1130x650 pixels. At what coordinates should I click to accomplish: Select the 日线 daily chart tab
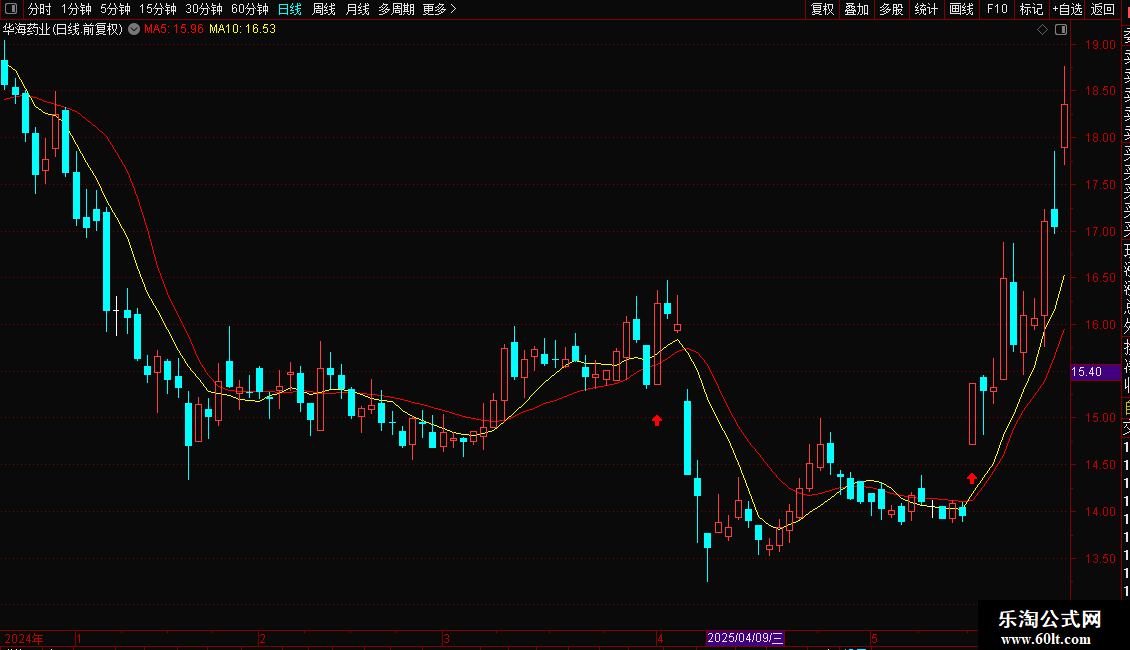click(x=290, y=9)
